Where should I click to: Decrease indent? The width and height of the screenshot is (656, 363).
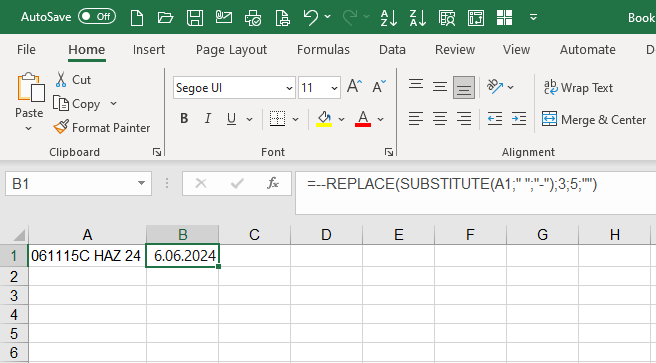(x=495, y=119)
